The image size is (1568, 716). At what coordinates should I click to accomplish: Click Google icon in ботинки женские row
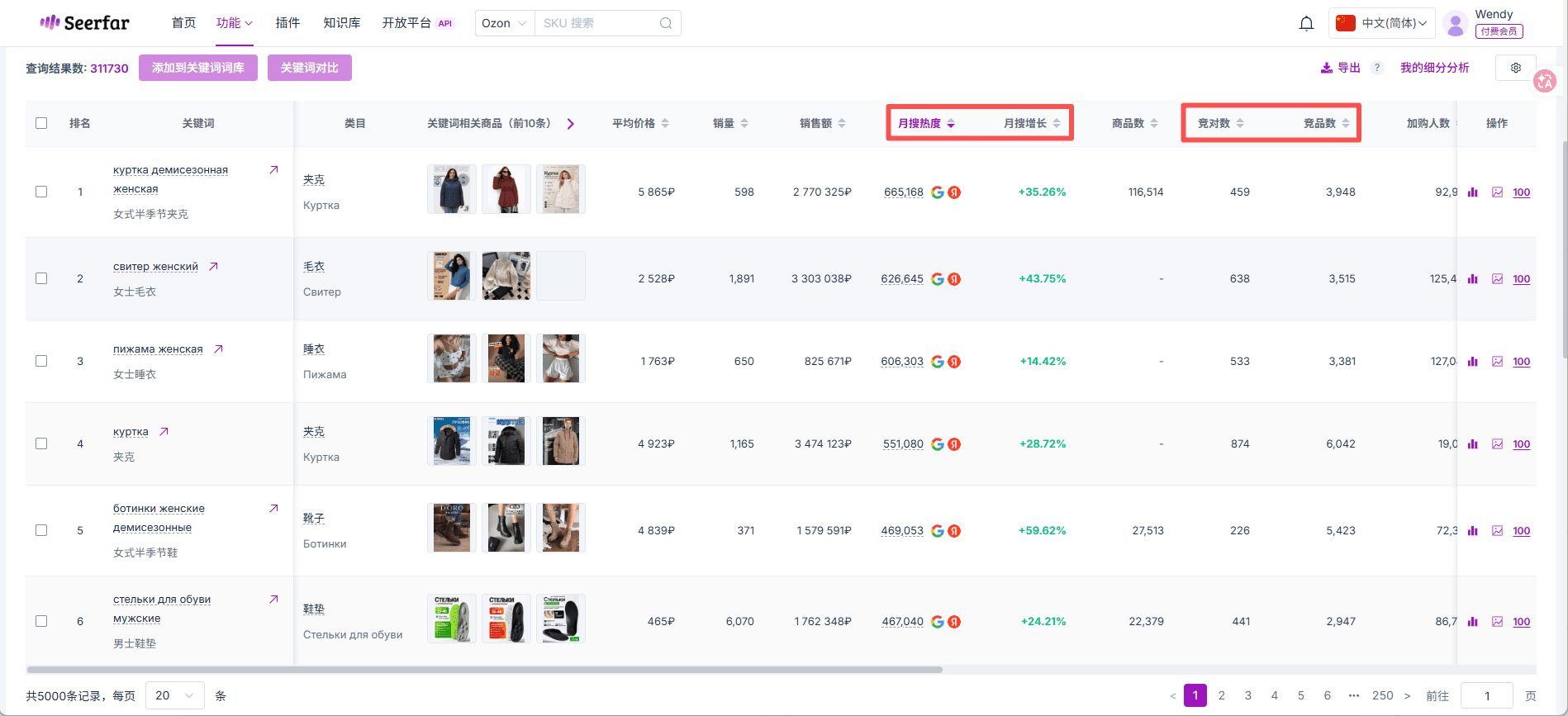coord(938,531)
